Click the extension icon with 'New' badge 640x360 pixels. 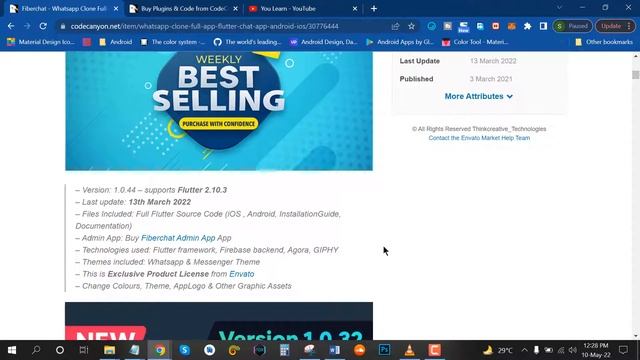pos(464,27)
